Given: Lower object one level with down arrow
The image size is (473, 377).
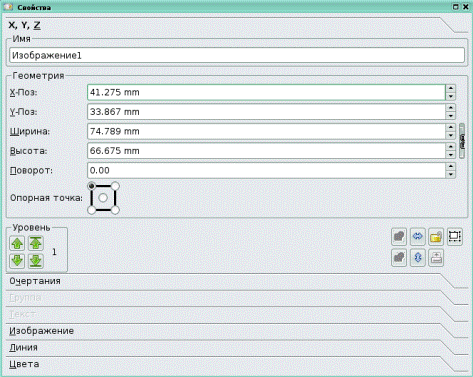Looking at the screenshot, I should tap(17, 261).
